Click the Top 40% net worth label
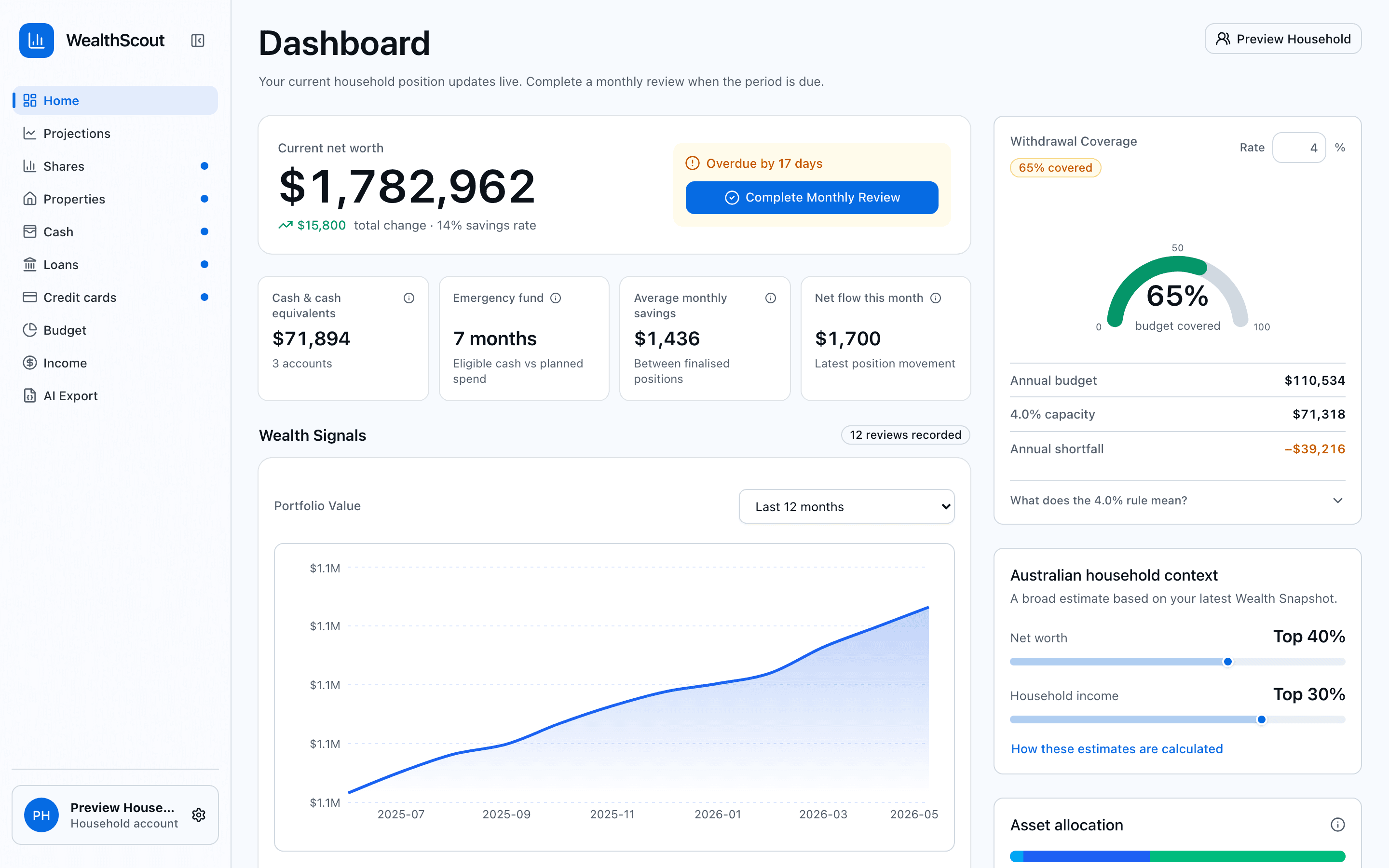The width and height of the screenshot is (1389, 868). coord(1309,636)
